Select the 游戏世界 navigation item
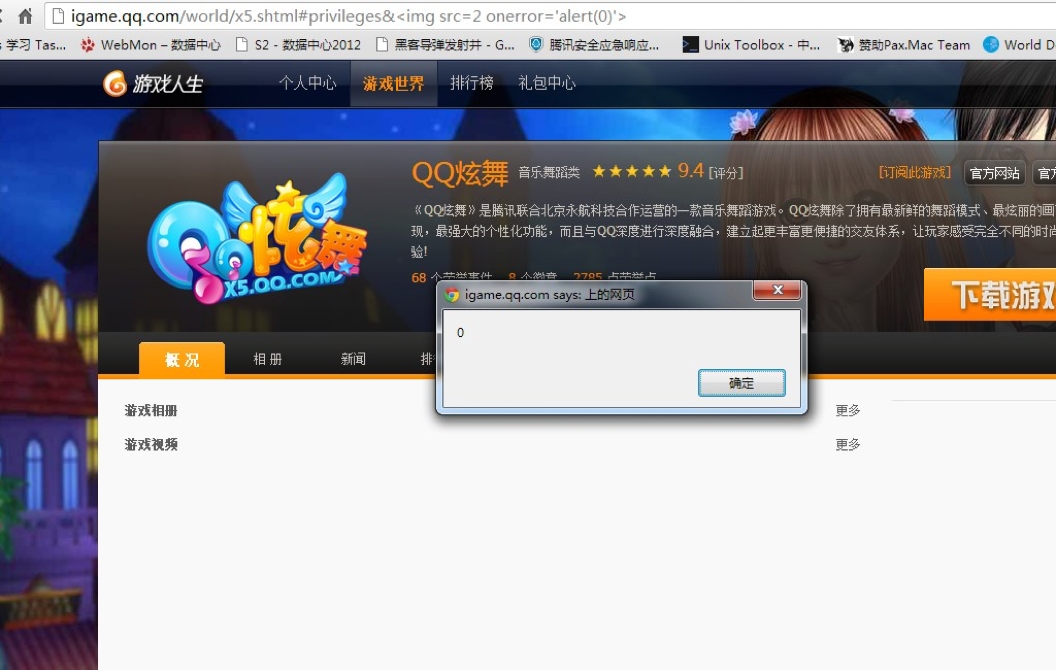Viewport: 1056px width, 670px height. click(x=393, y=84)
